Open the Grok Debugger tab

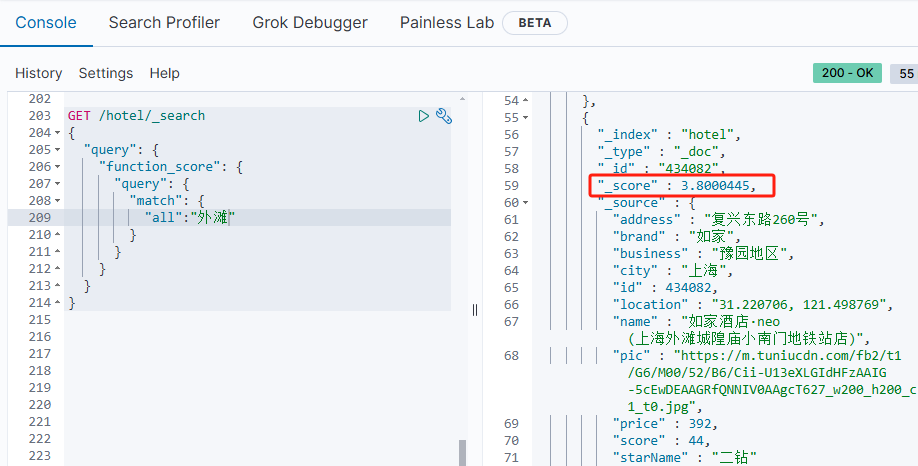[310, 23]
